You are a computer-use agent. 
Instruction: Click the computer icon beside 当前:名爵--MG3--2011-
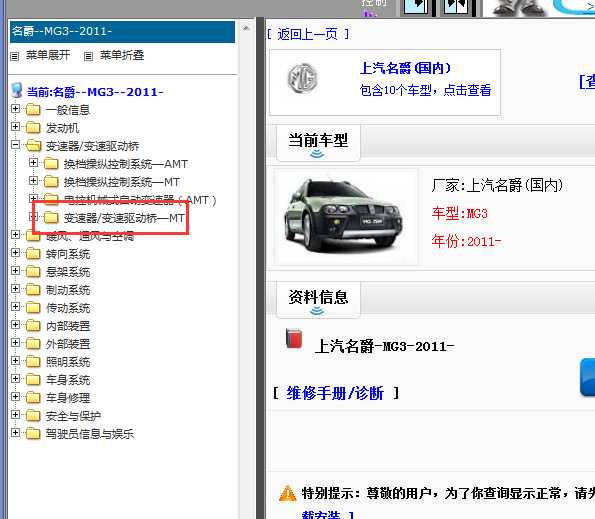click(x=17, y=90)
